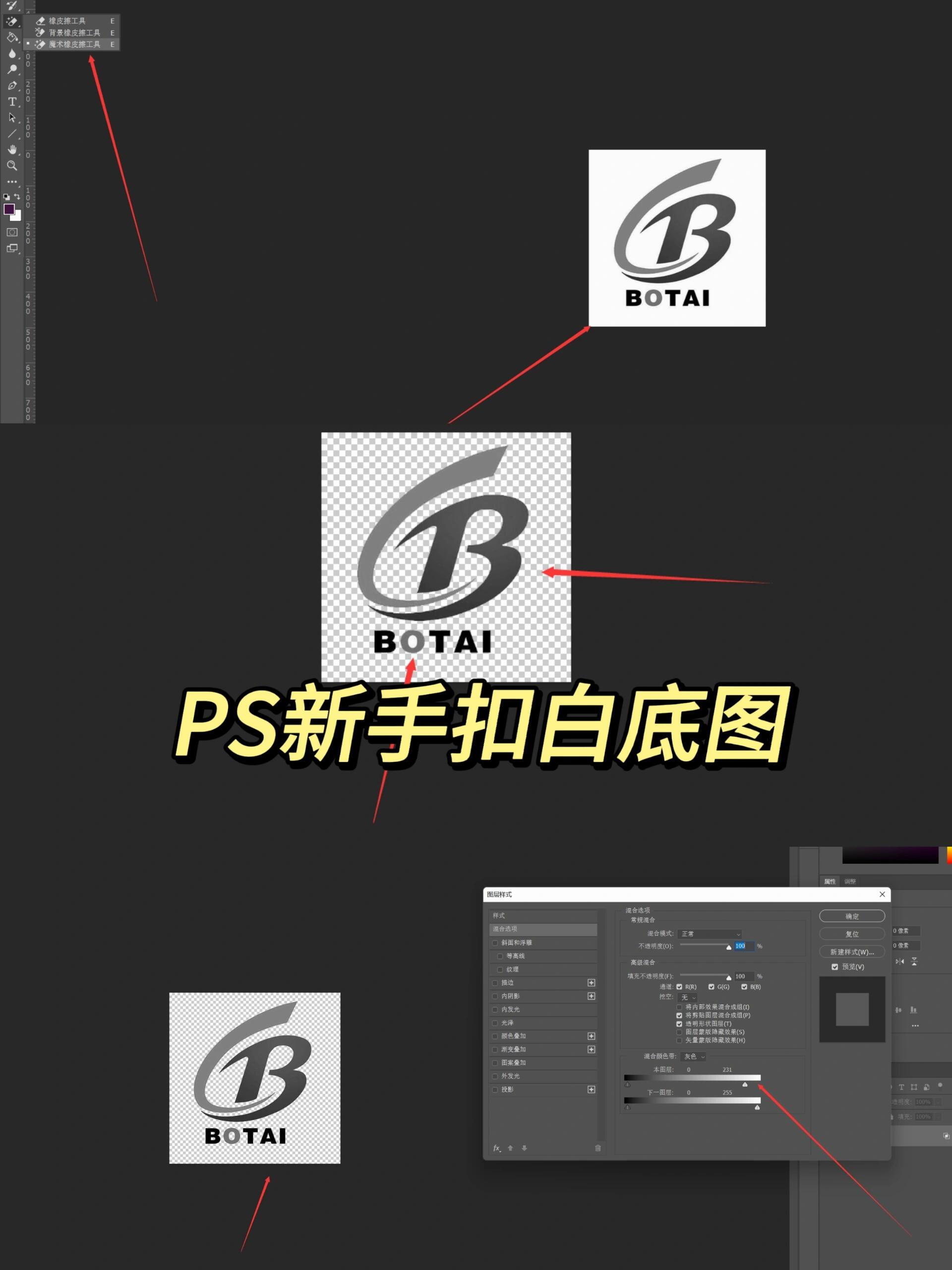Screen dimensions: 952x1270
Task: Uncheck the G(G) channel checkbox
Action: [712, 986]
